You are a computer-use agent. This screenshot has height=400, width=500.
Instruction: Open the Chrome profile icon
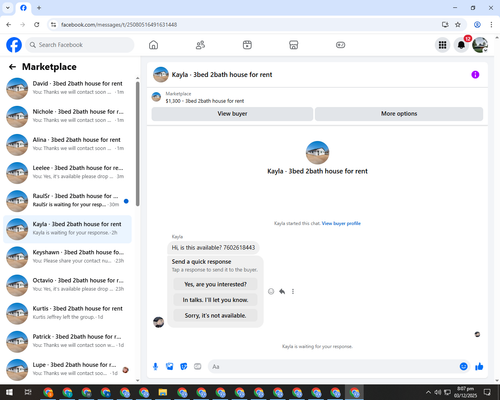pyautogui.click(x=477, y=25)
